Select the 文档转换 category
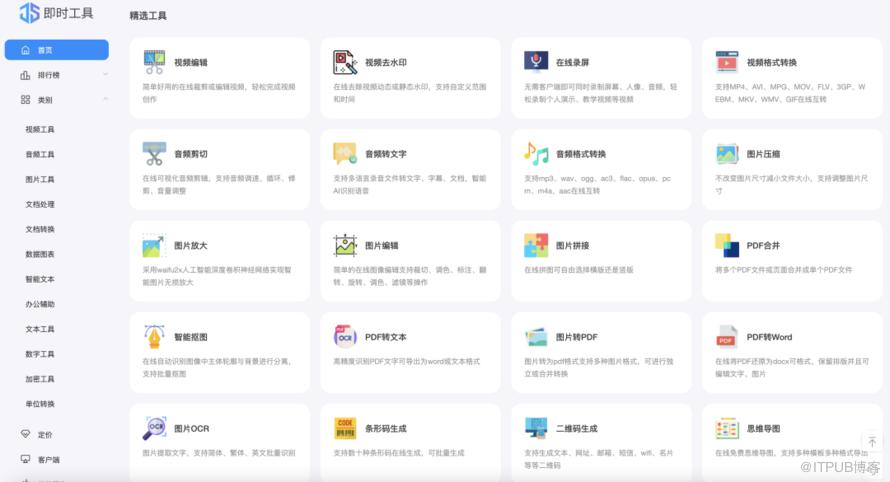The width and height of the screenshot is (890, 482). pyautogui.click(x=40, y=229)
